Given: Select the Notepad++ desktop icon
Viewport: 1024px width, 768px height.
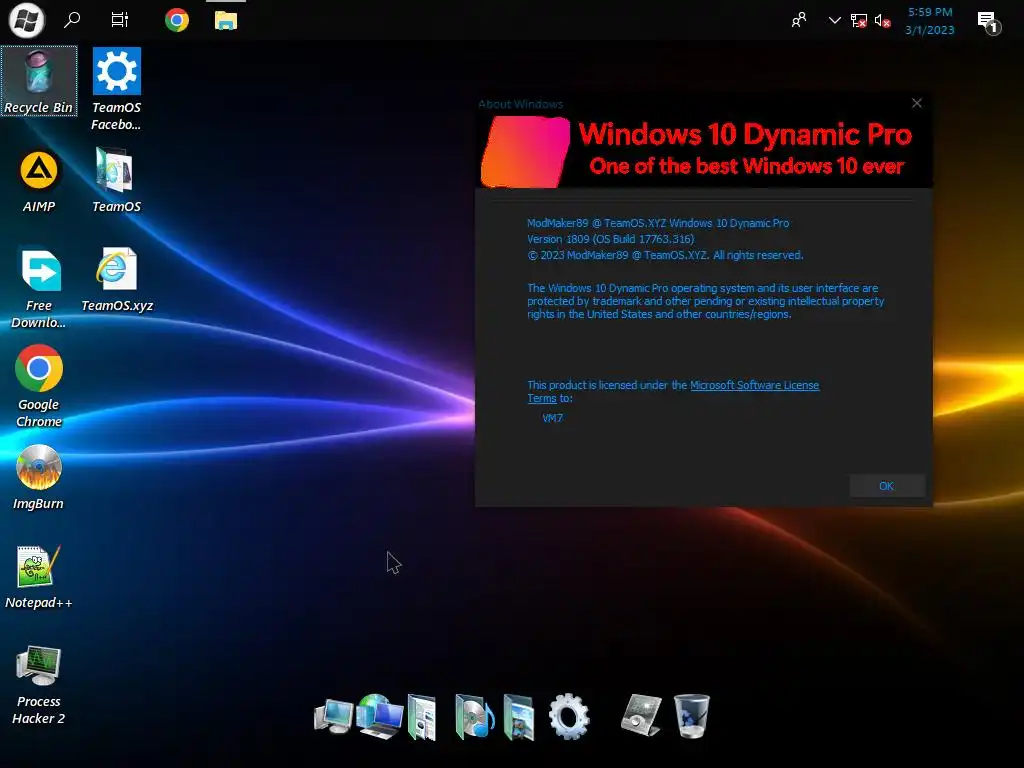Looking at the screenshot, I should click(x=39, y=577).
